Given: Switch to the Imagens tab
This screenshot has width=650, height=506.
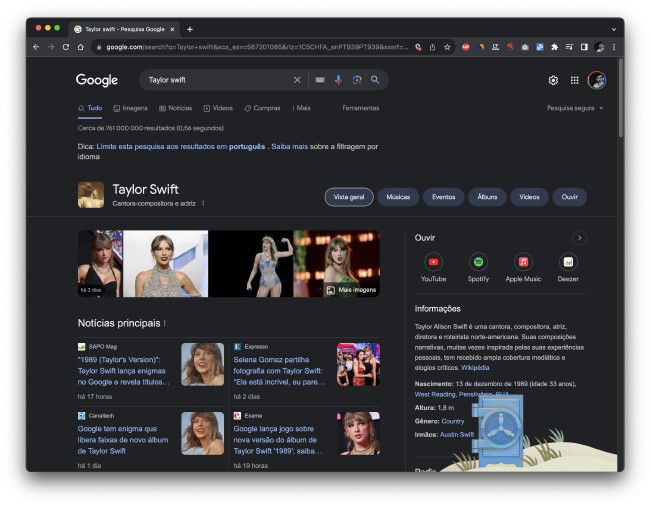Looking at the screenshot, I should click(131, 108).
